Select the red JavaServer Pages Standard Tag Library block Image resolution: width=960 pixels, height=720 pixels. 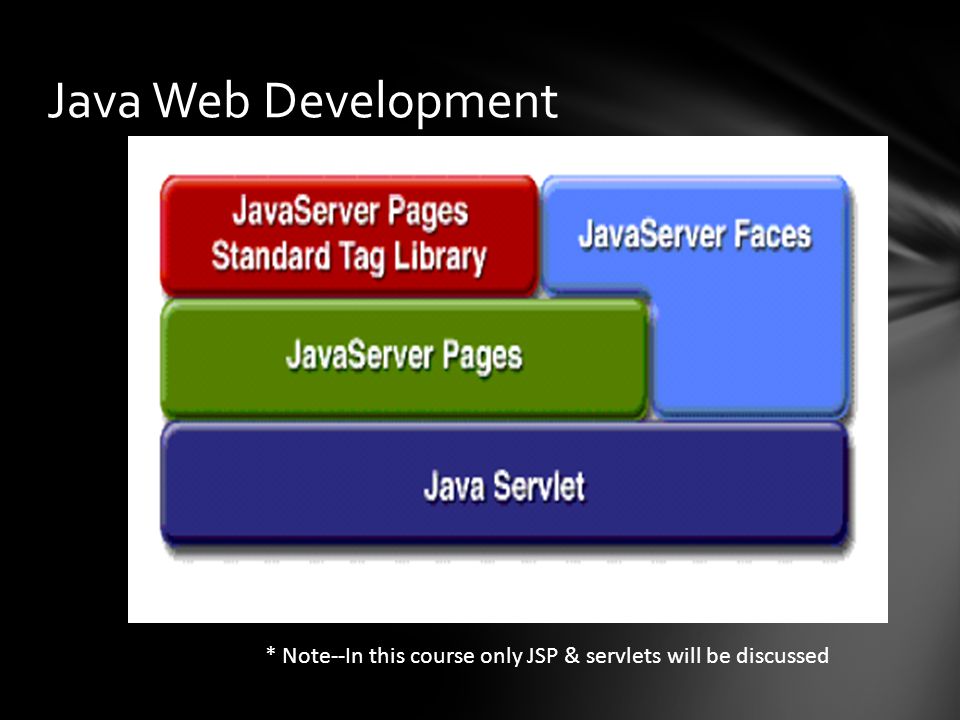coord(349,235)
